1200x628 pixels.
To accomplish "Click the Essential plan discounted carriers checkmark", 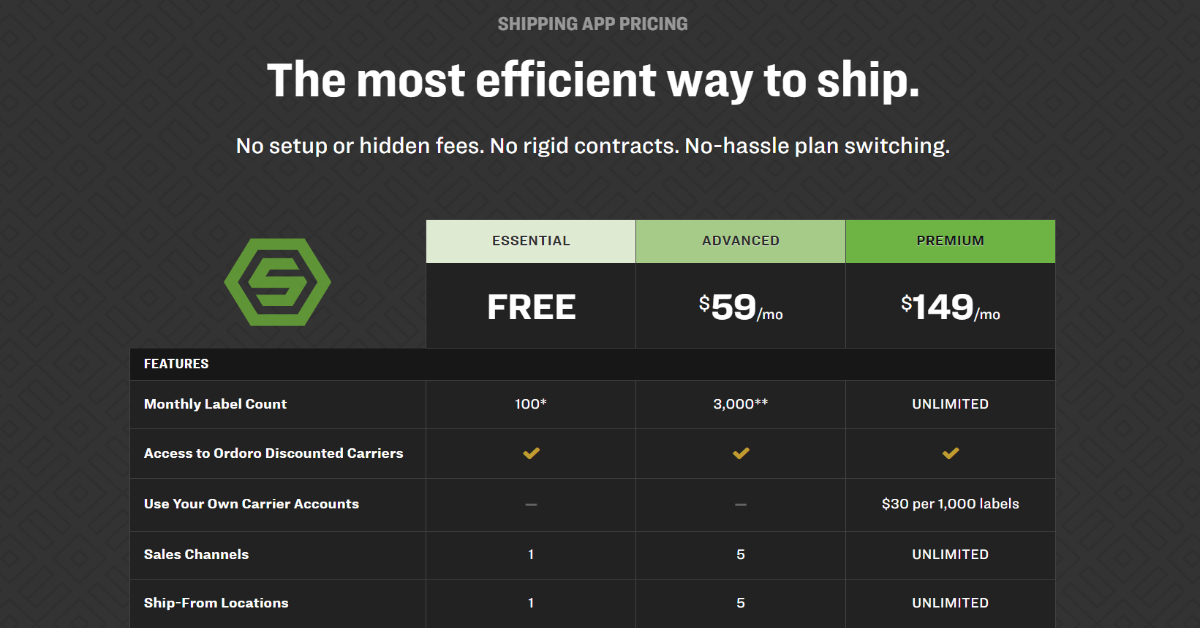I will click(x=531, y=454).
